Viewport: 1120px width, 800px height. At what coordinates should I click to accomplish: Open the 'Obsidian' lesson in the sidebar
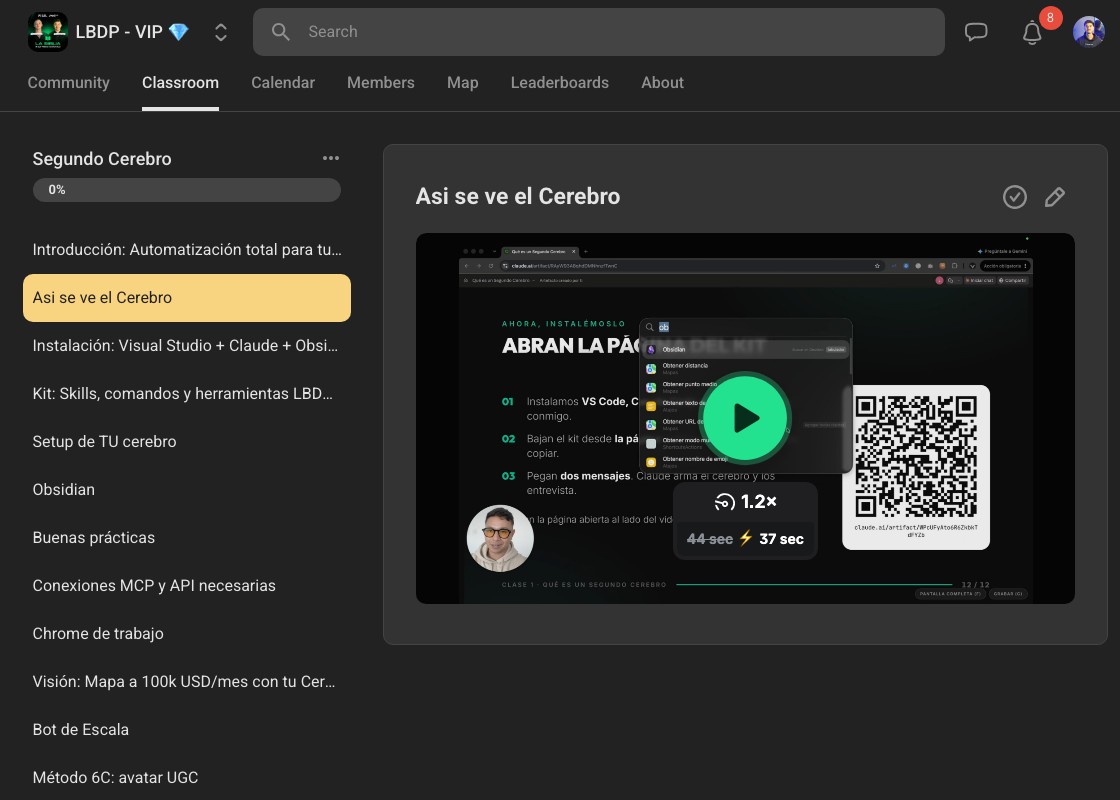[x=187, y=489]
